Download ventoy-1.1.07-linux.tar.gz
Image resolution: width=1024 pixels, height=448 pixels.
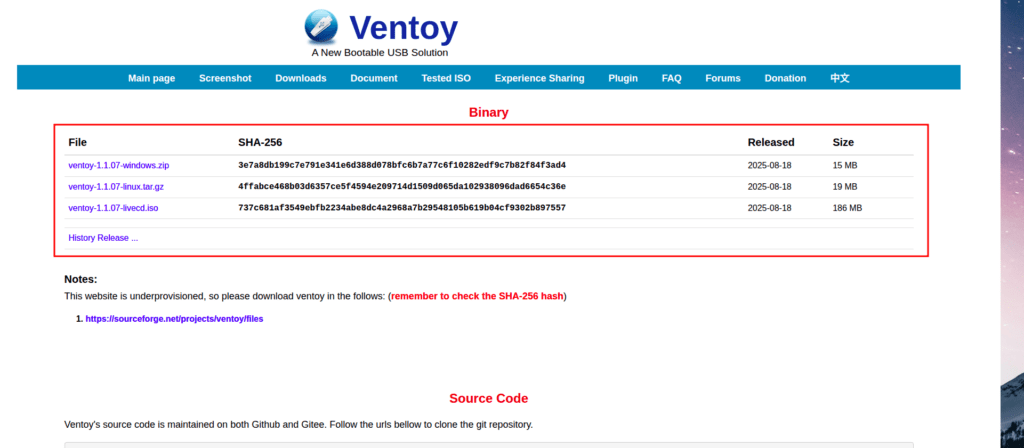tap(117, 186)
